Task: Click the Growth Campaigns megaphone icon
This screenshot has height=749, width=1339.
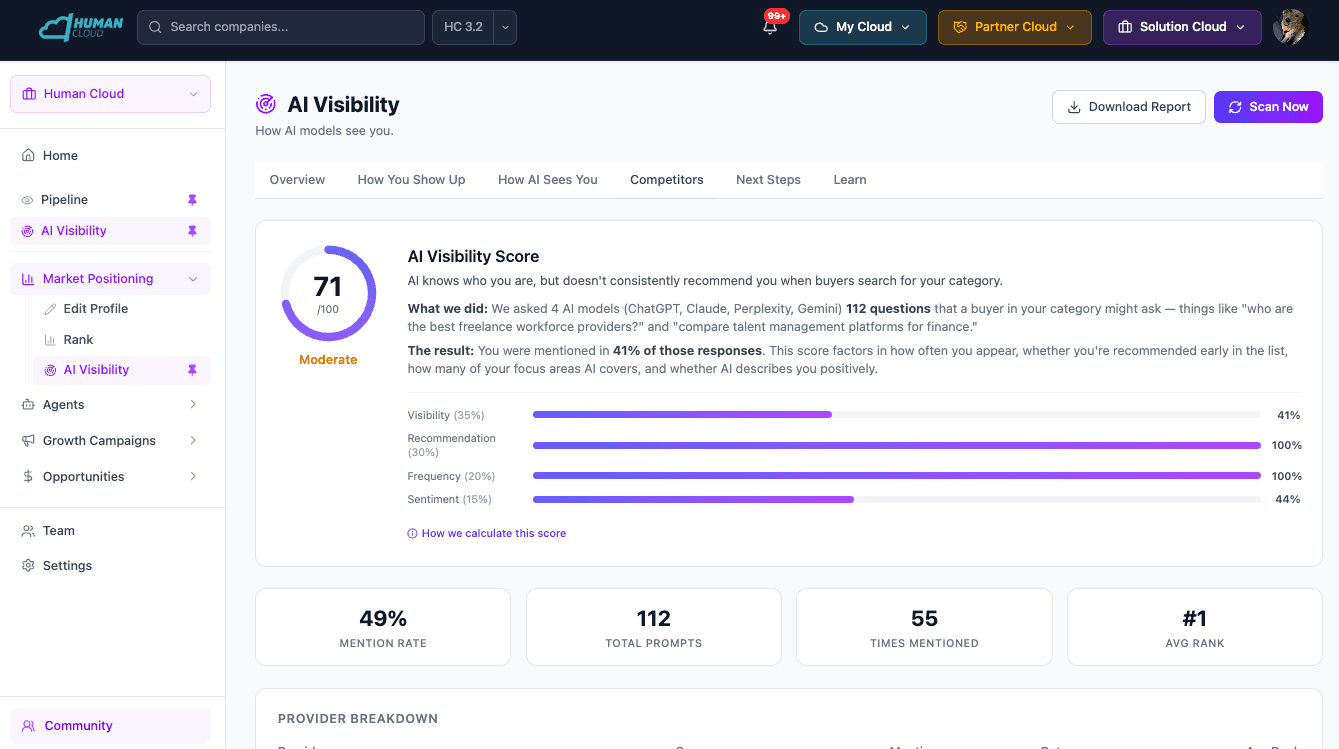Action: coord(28,441)
